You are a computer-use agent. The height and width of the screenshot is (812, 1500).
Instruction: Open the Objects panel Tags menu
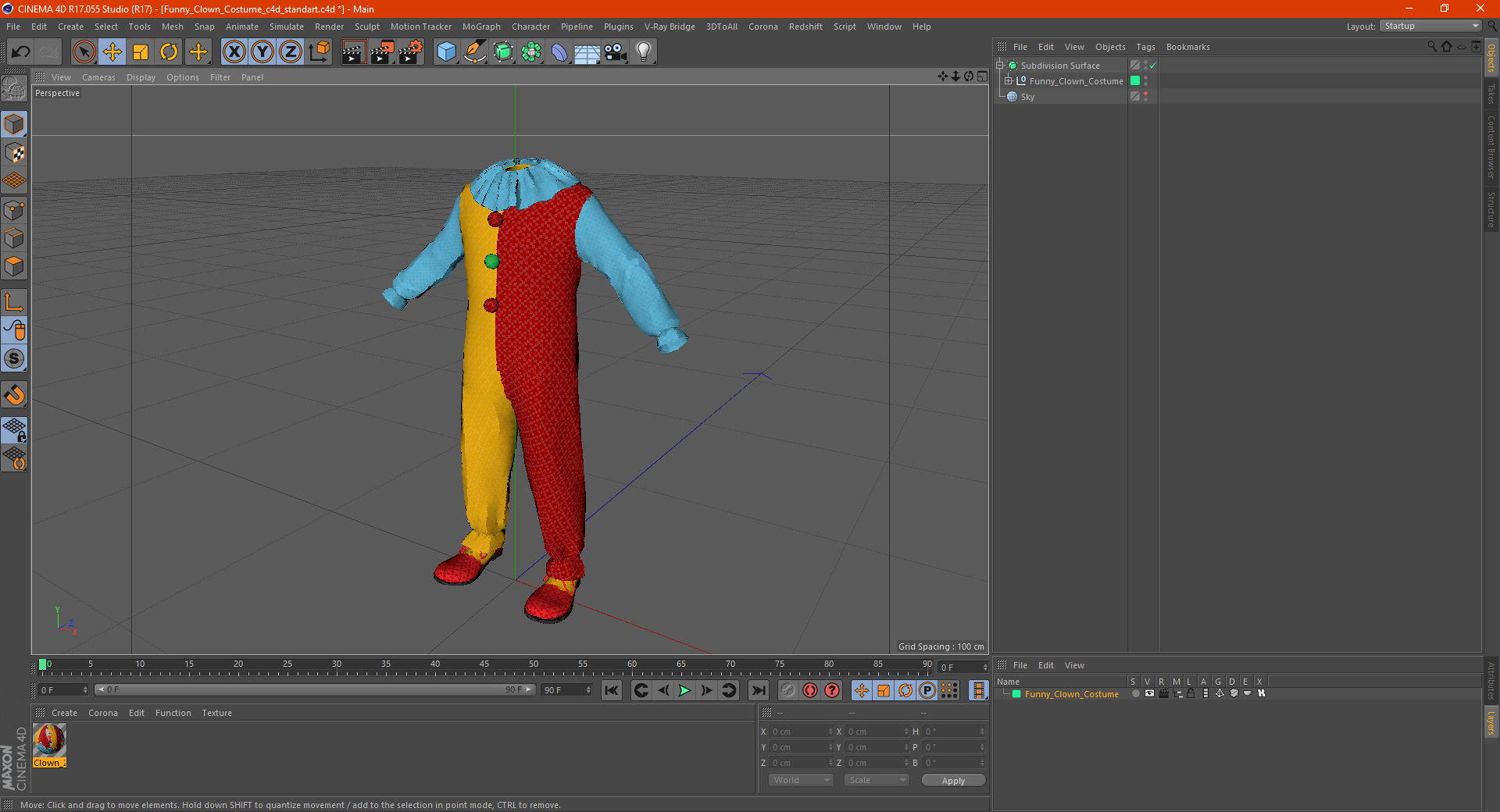pos(1145,47)
